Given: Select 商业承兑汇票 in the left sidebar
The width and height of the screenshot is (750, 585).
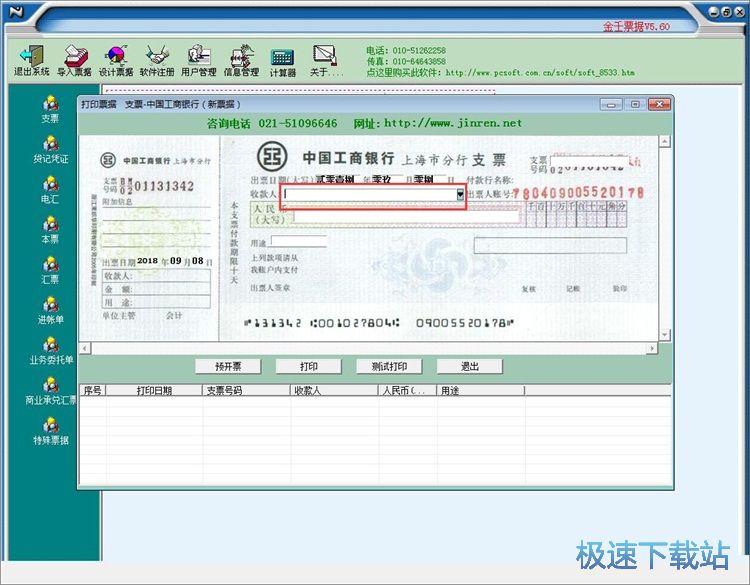Looking at the screenshot, I should (51, 391).
